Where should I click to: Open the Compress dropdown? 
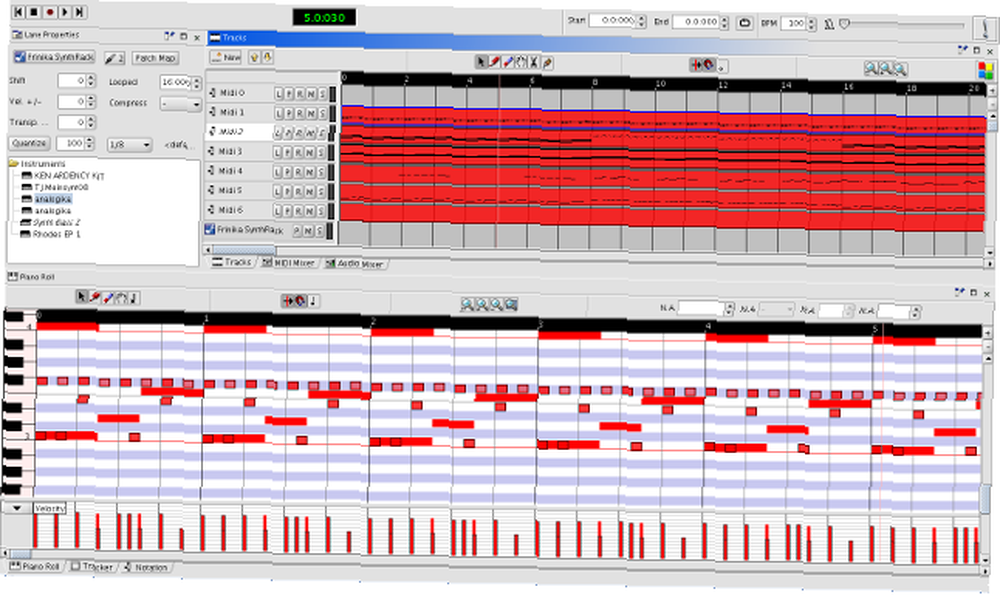[x=180, y=103]
